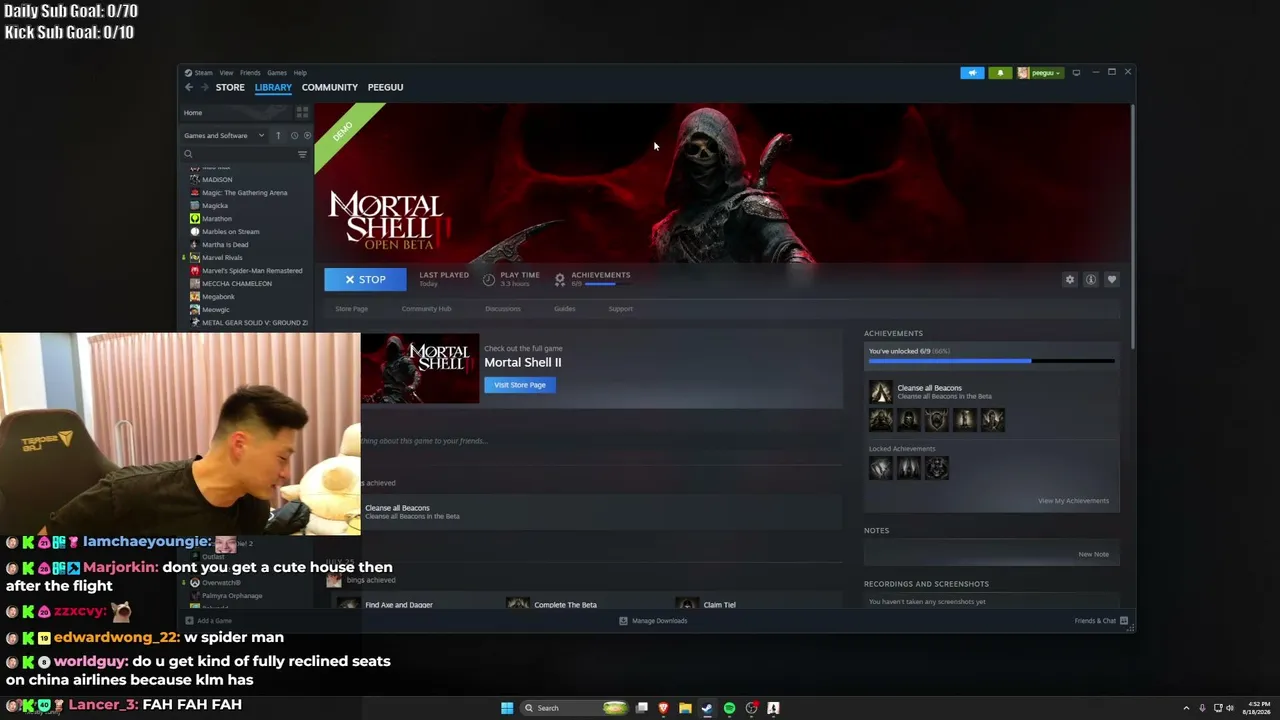The image size is (1280, 720).
Task: Open the peeguu account dropdown
Action: coord(1040,73)
